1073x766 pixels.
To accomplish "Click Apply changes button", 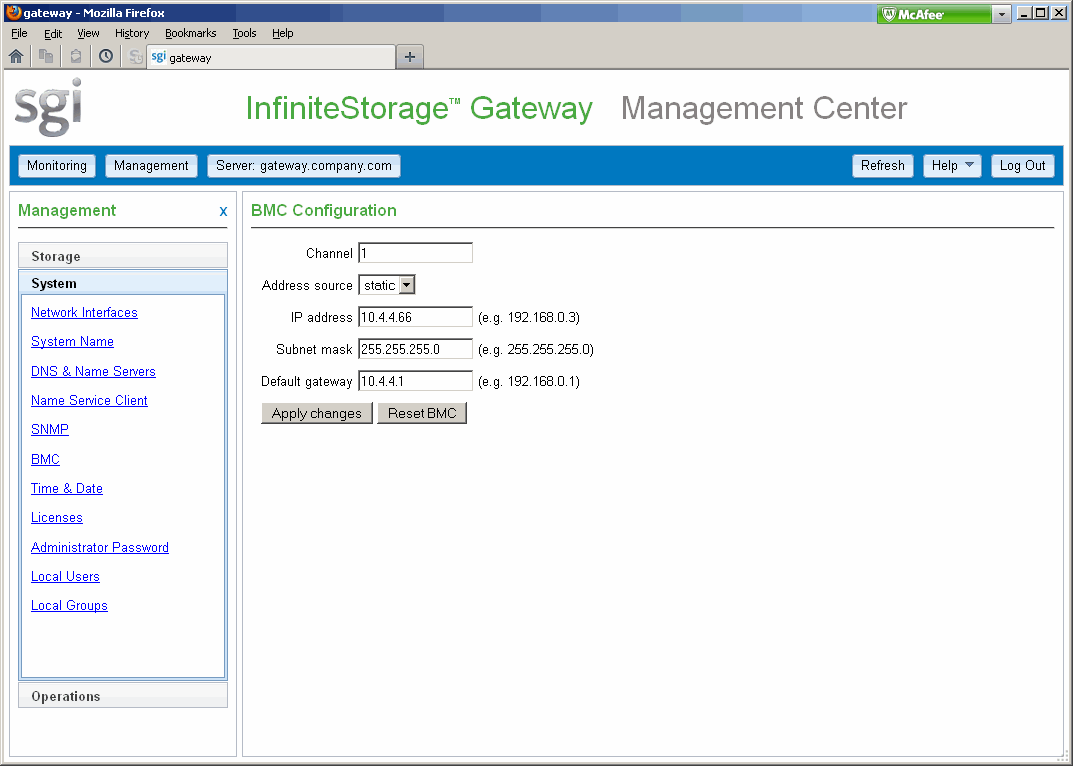I will click(x=317, y=413).
